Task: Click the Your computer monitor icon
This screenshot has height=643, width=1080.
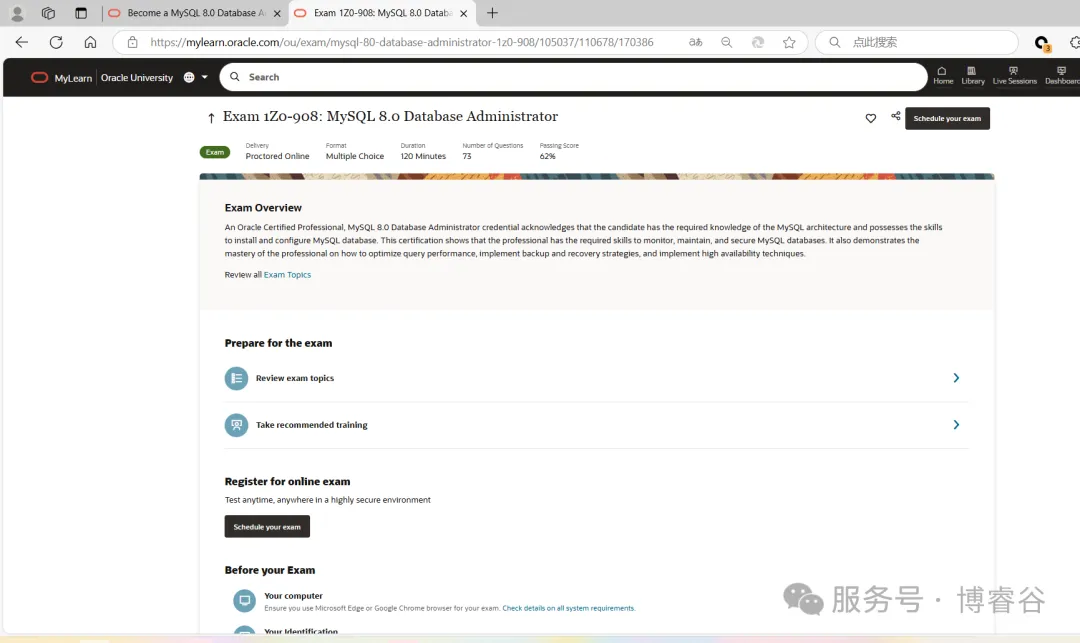Action: pos(245,600)
